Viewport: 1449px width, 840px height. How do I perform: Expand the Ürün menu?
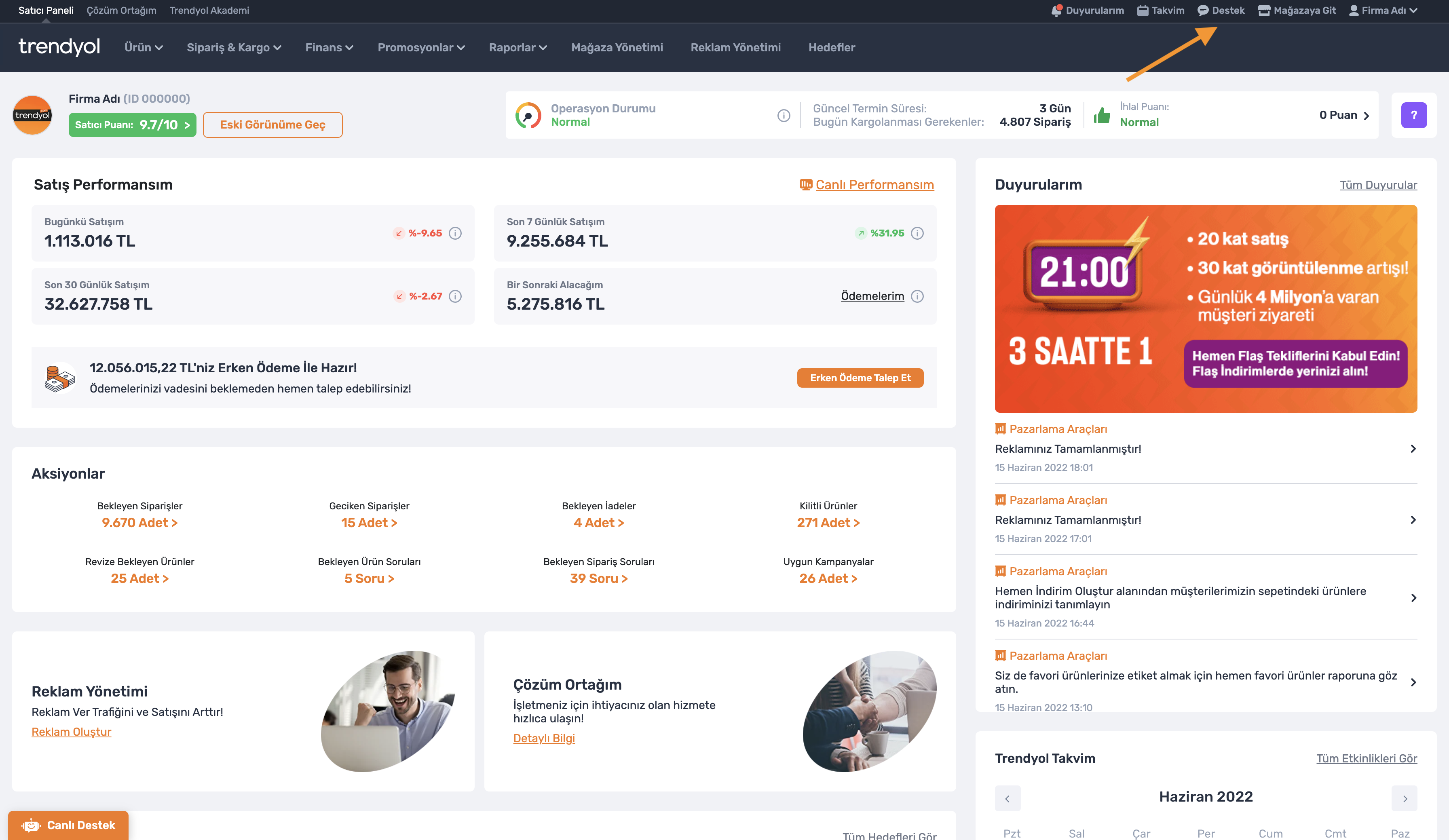144,47
